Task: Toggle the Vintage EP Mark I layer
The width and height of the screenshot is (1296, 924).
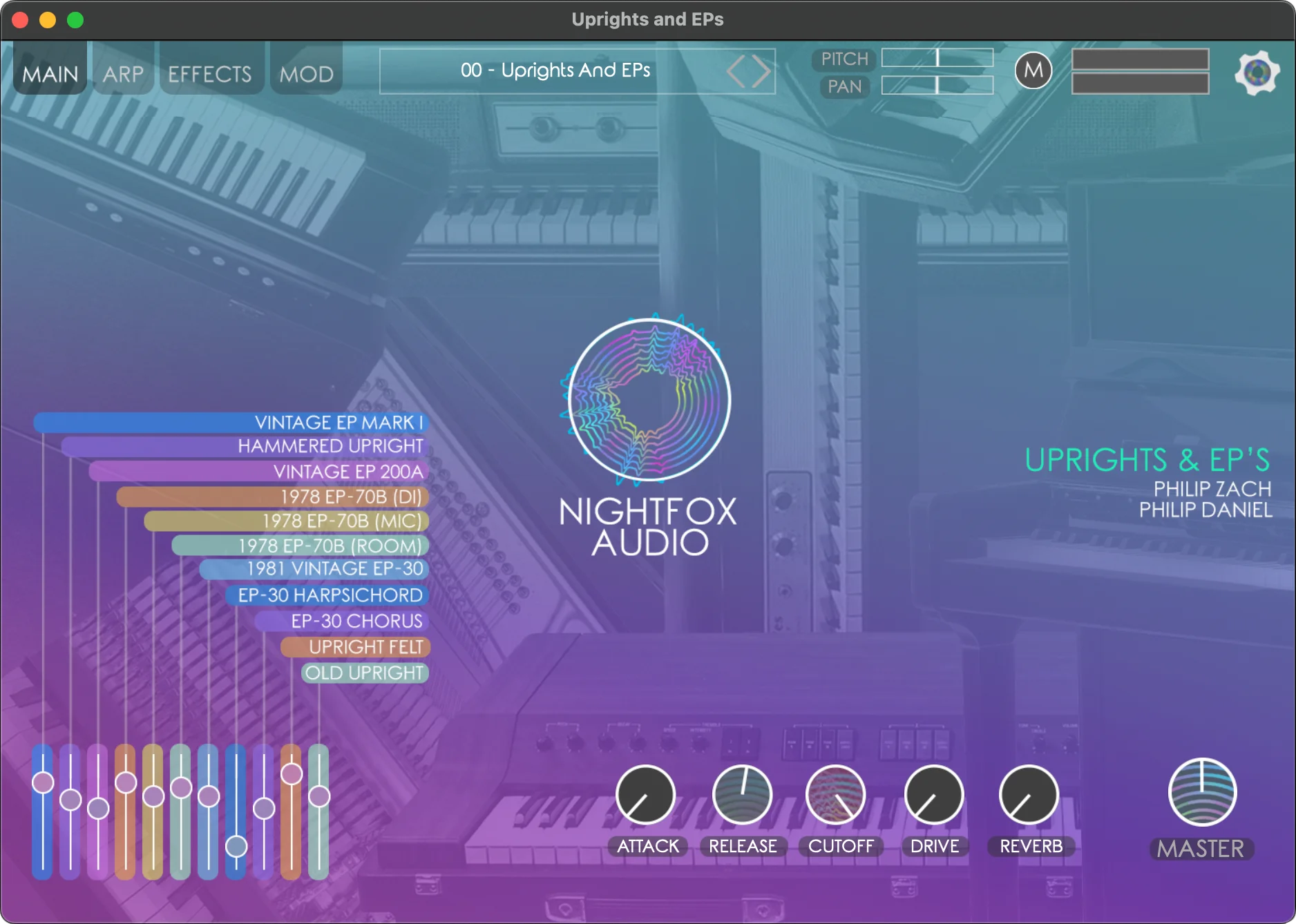Action: (231, 423)
